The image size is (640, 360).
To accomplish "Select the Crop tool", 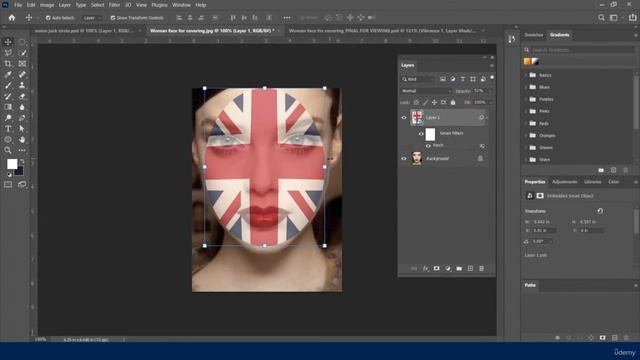I will 8,64.
